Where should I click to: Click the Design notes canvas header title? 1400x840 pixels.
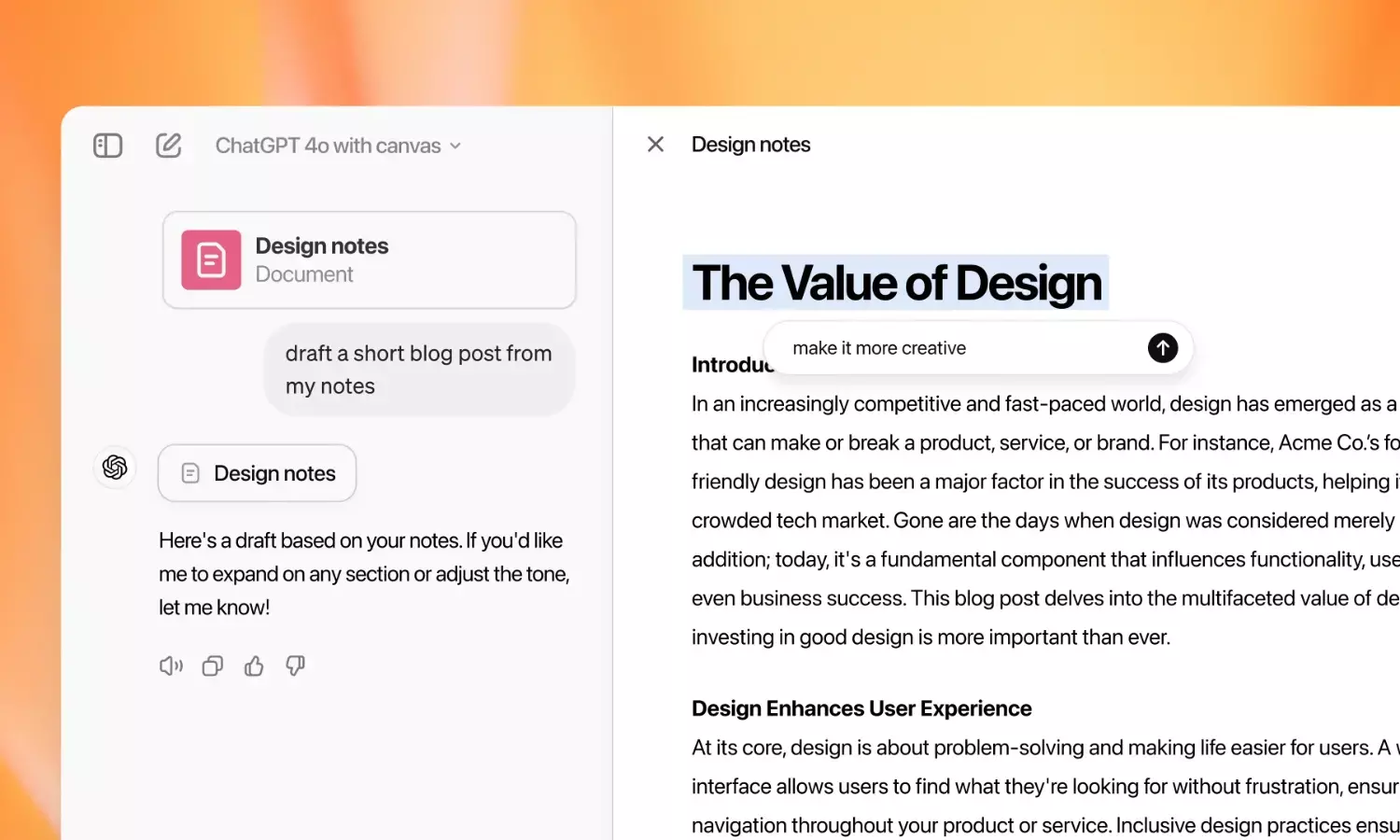750,145
